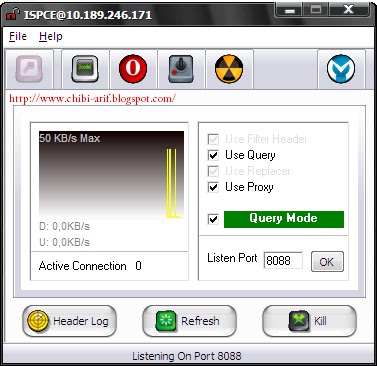The height and width of the screenshot is (366, 377).
Task: Open the Header Log button
Action: tap(69, 321)
